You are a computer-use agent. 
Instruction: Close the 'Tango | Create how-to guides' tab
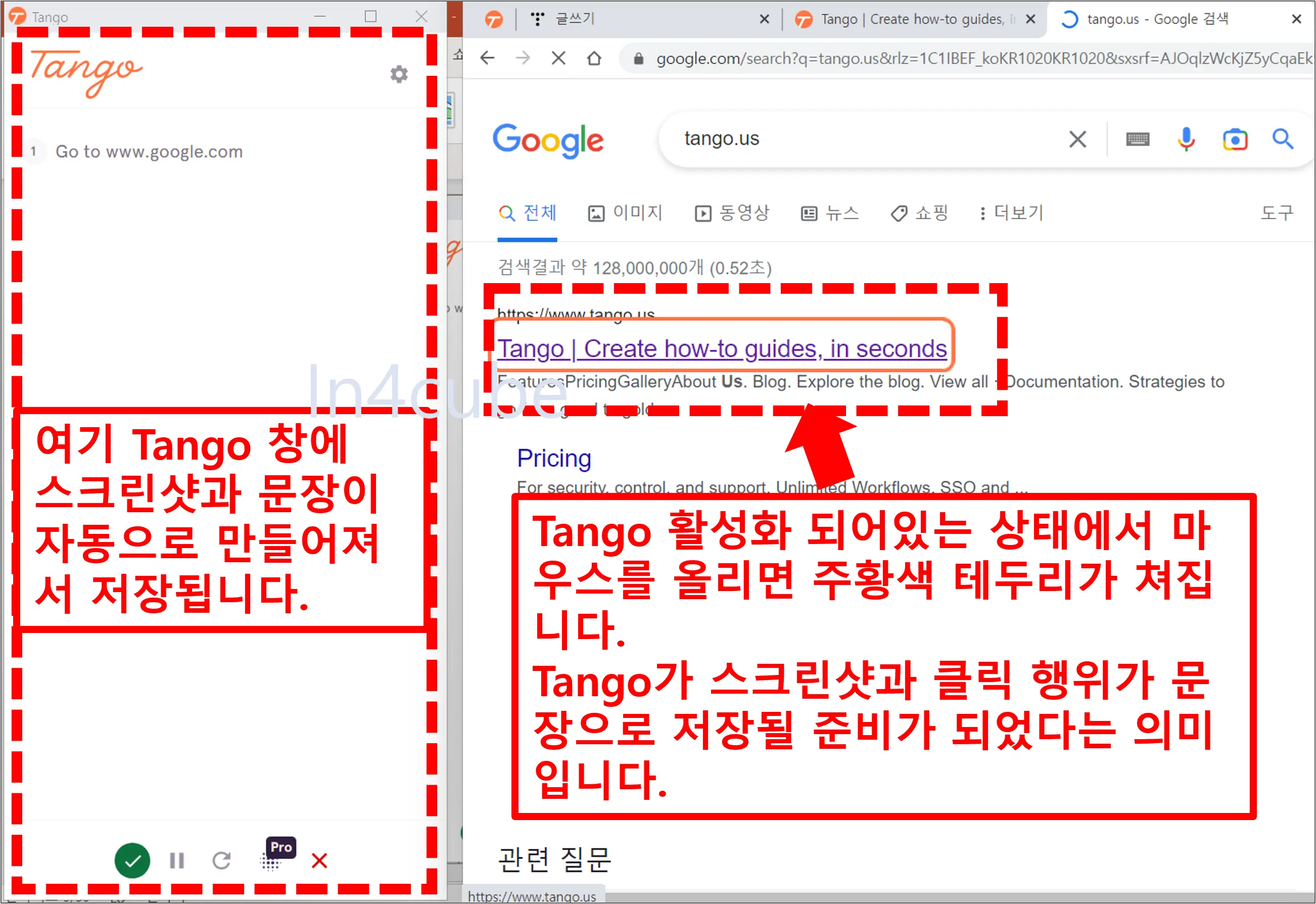1030,19
